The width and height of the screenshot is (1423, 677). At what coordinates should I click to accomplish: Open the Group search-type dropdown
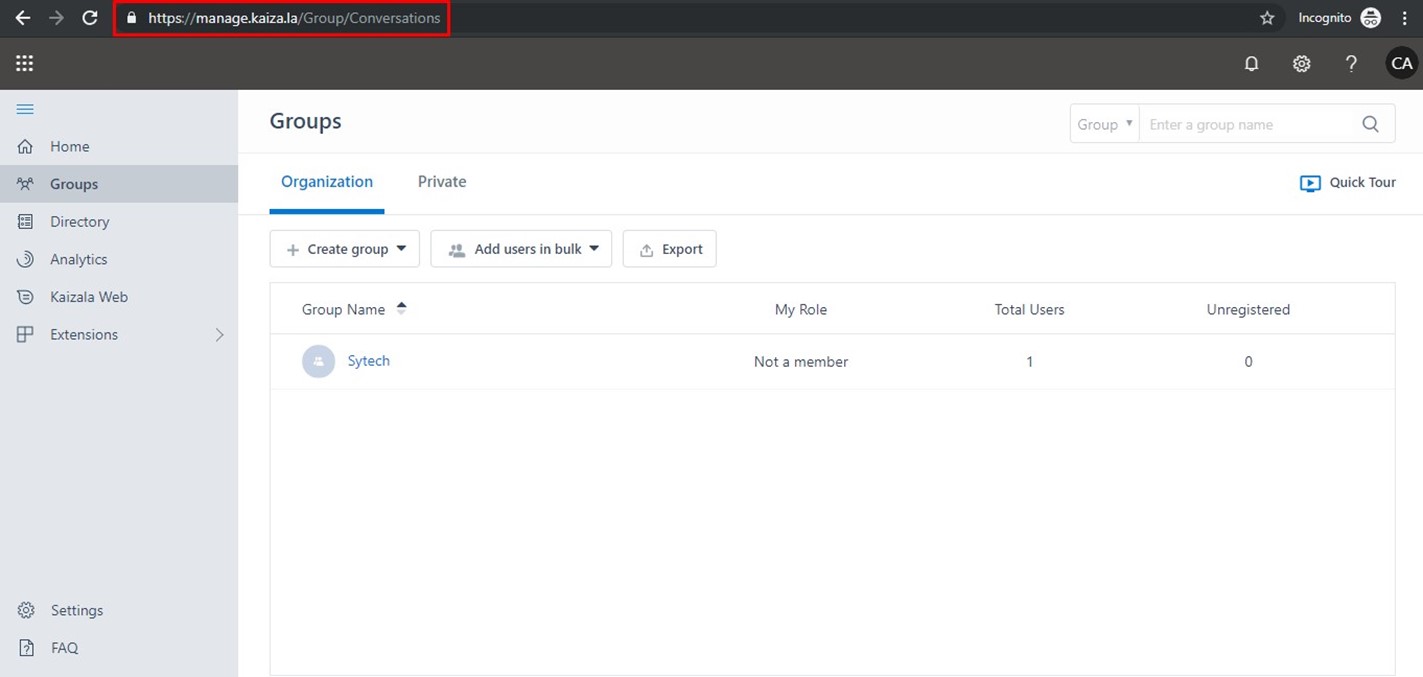(1105, 124)
